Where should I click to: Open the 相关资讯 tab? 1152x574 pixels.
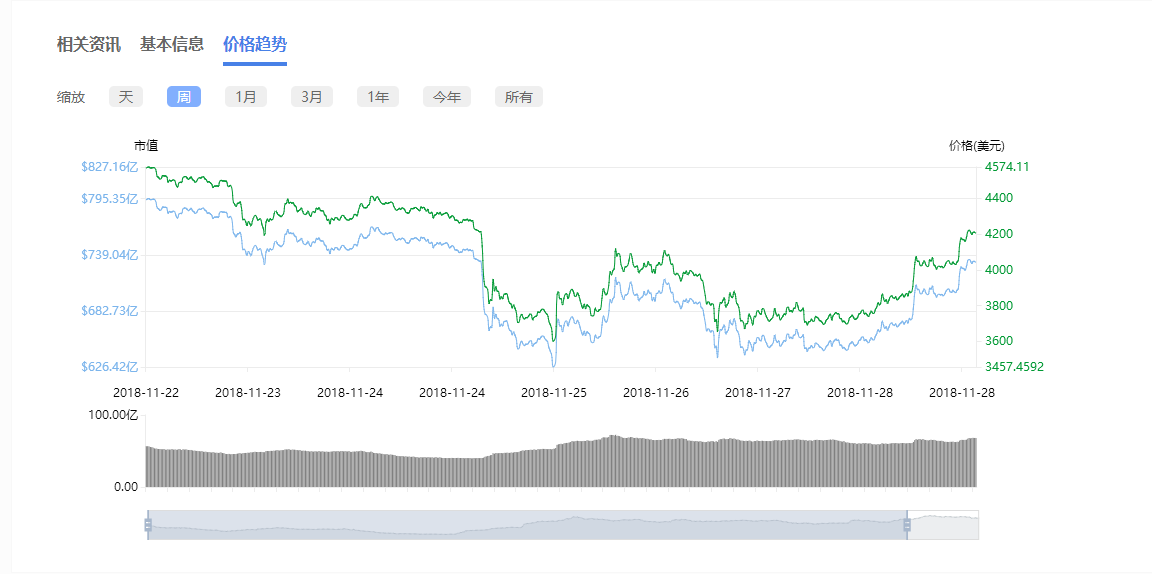point(88,44)
